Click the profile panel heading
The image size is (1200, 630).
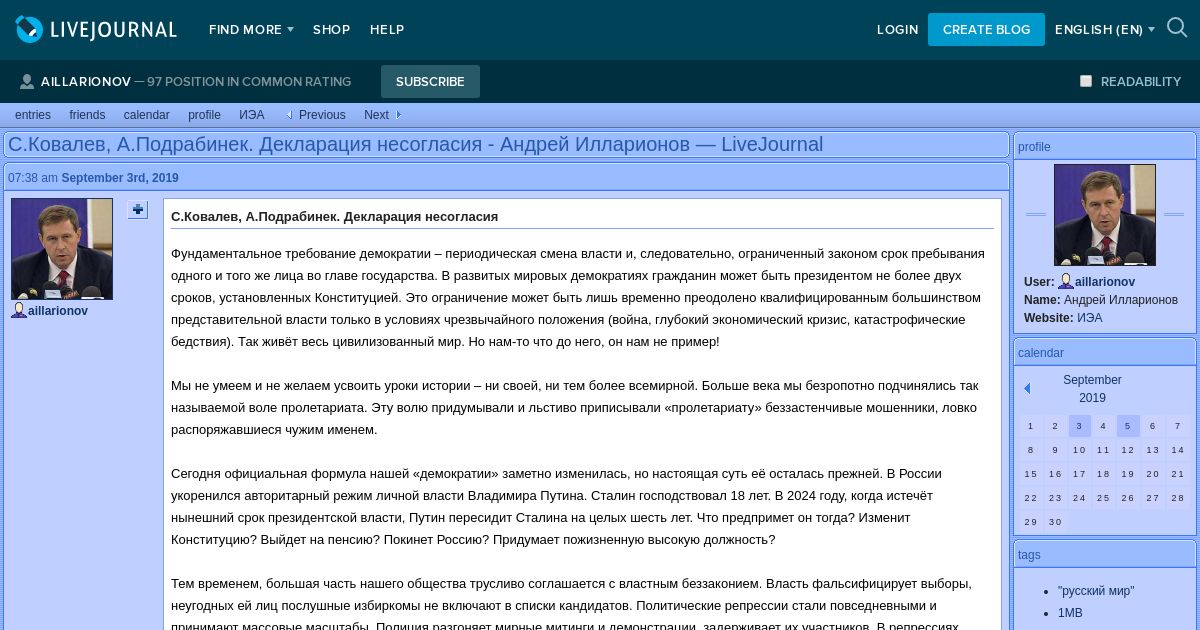(x=1034, y=147)
